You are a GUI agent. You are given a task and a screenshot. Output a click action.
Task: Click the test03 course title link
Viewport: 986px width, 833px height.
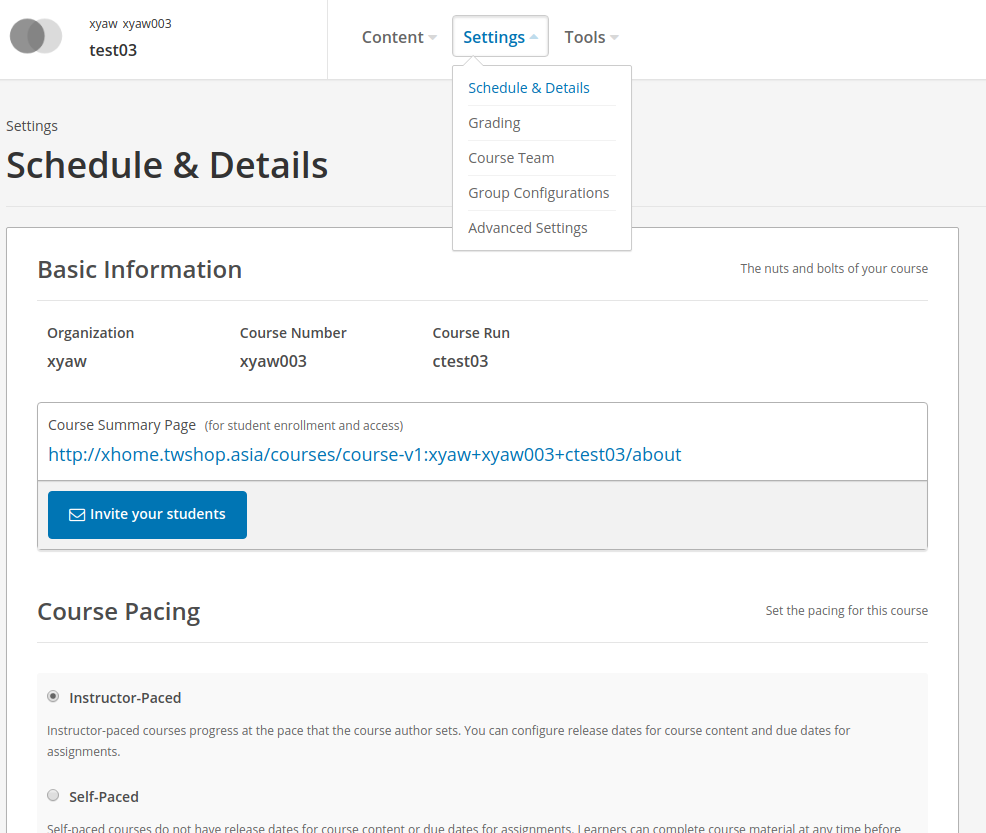pos(113,50)
